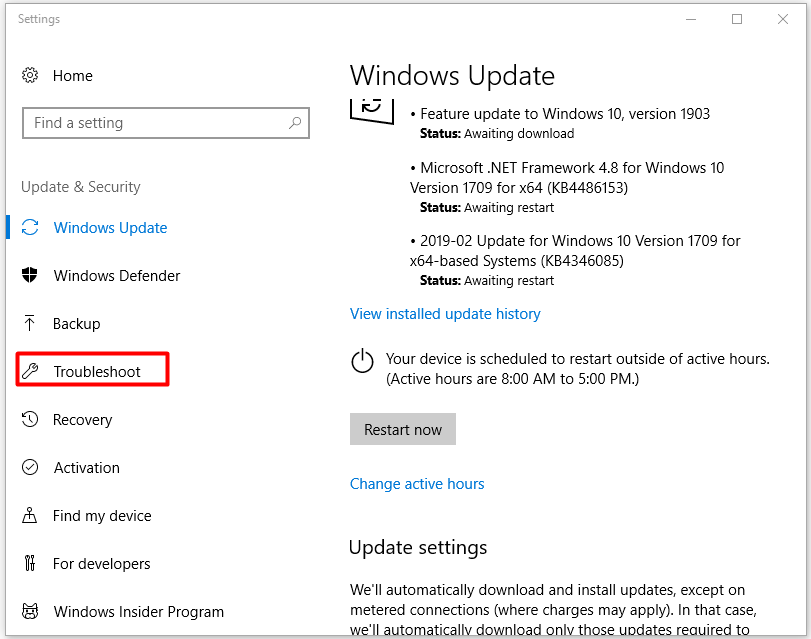Click the Recovery clock icon
Viewport: 811px width, 639px height.
point(30,420)
